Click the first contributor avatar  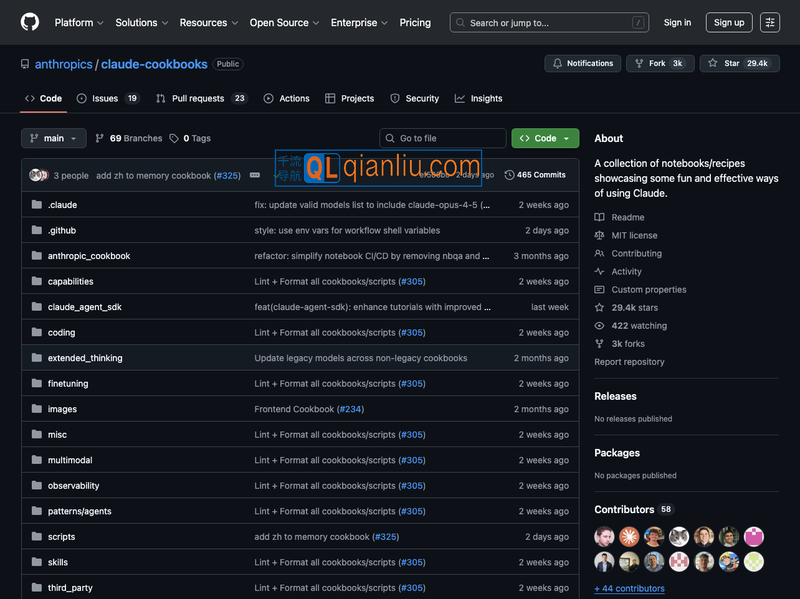click(604, 536)
